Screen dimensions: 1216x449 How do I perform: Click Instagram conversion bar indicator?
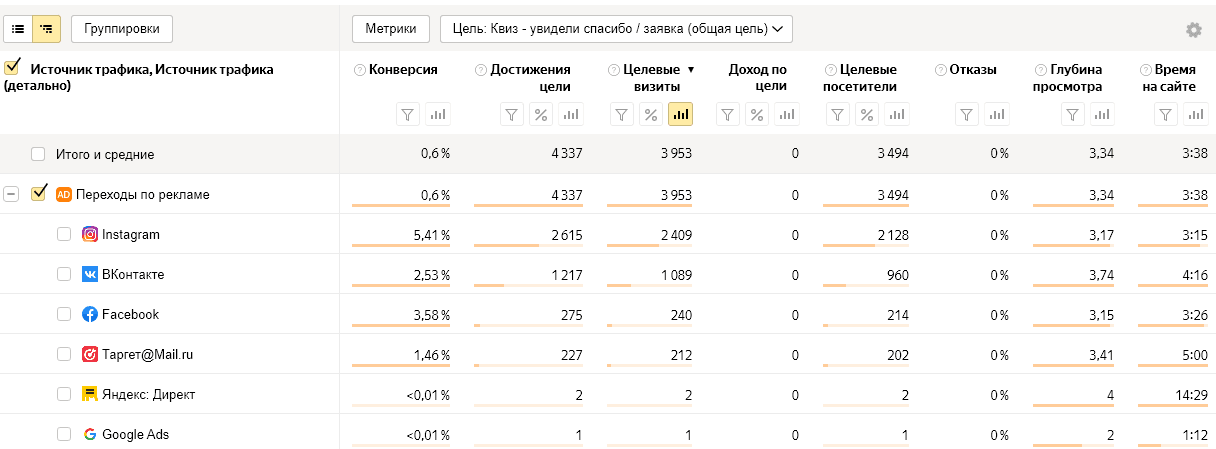coord(400,246)
